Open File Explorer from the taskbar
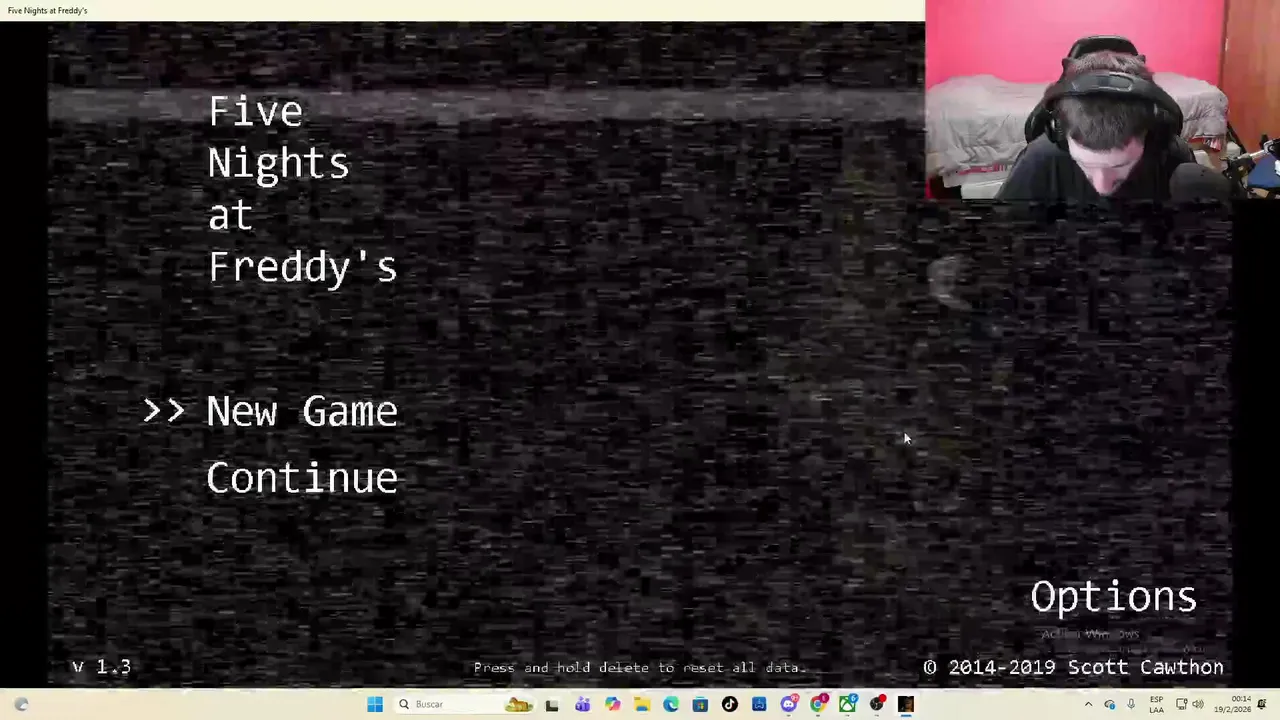This screenshot has height=720, width=1280. (x=641, y=704)
